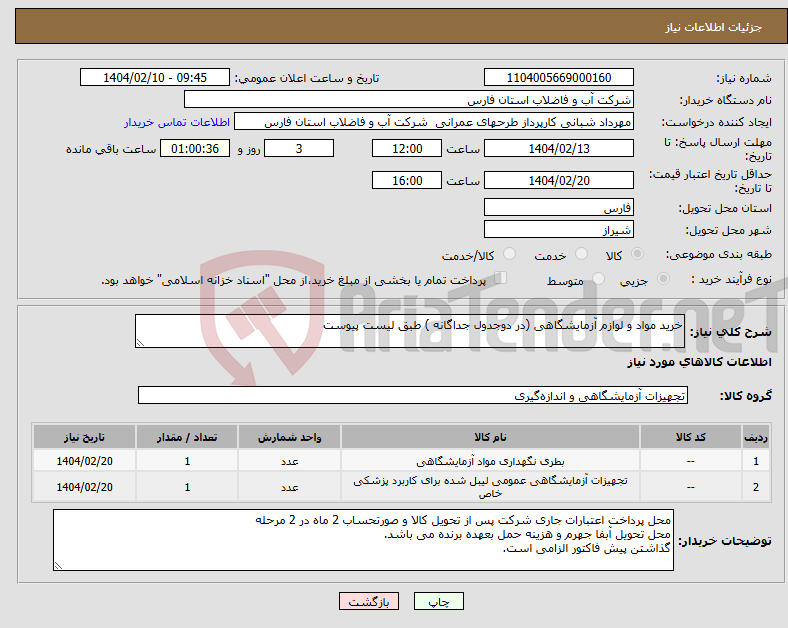Click the تاریخ نیاز column header
The image size is (788, 628).
tap(84, 437)
